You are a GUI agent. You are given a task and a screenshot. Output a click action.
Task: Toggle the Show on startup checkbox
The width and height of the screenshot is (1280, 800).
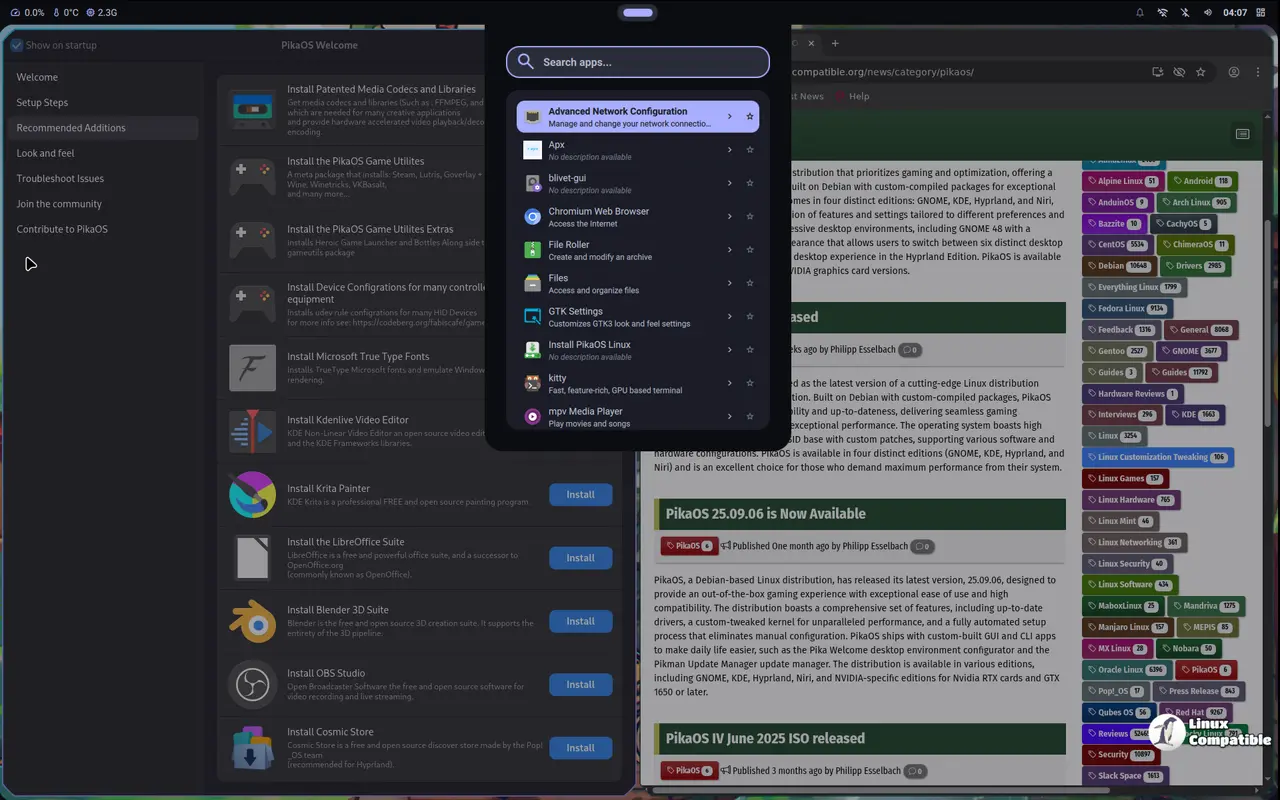point(16,45)
